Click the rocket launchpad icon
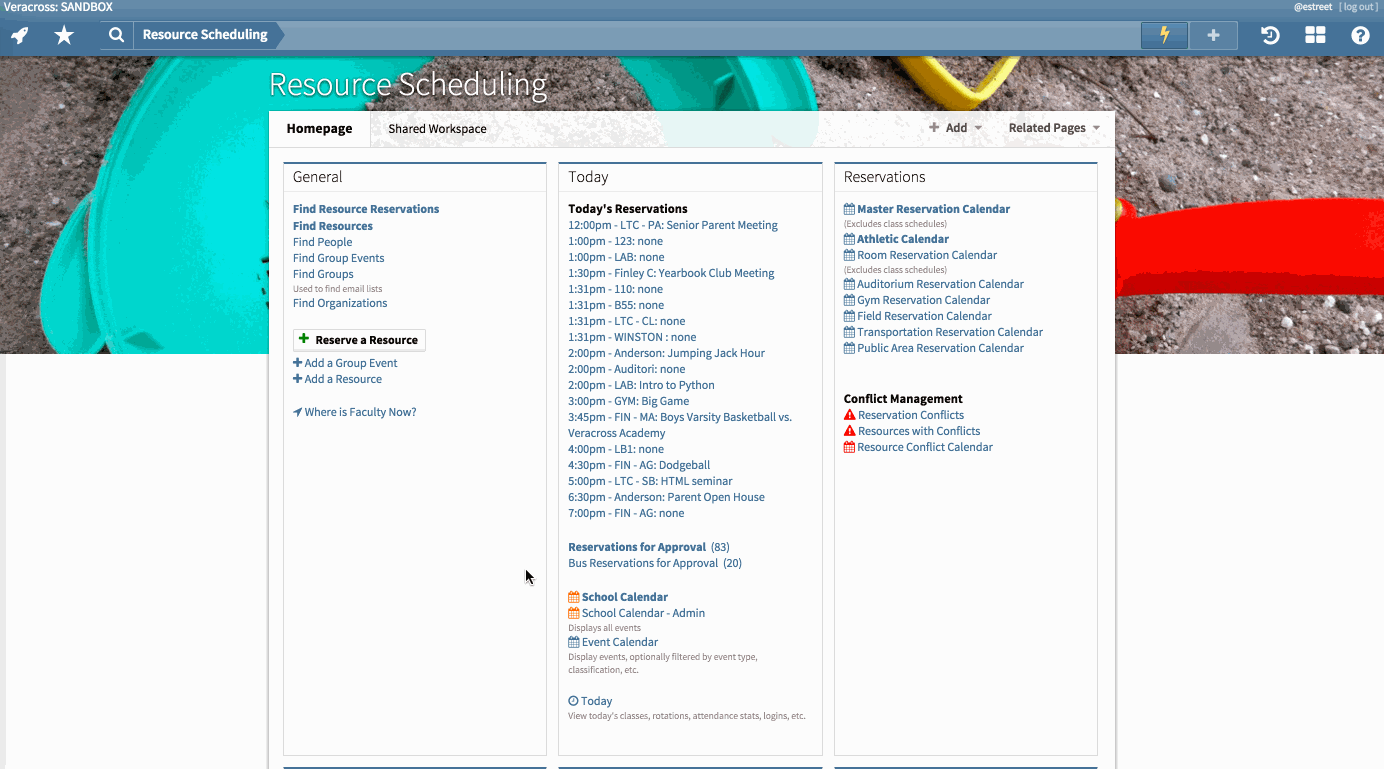Screen dimensions: 1384x769 click(18, 34)
